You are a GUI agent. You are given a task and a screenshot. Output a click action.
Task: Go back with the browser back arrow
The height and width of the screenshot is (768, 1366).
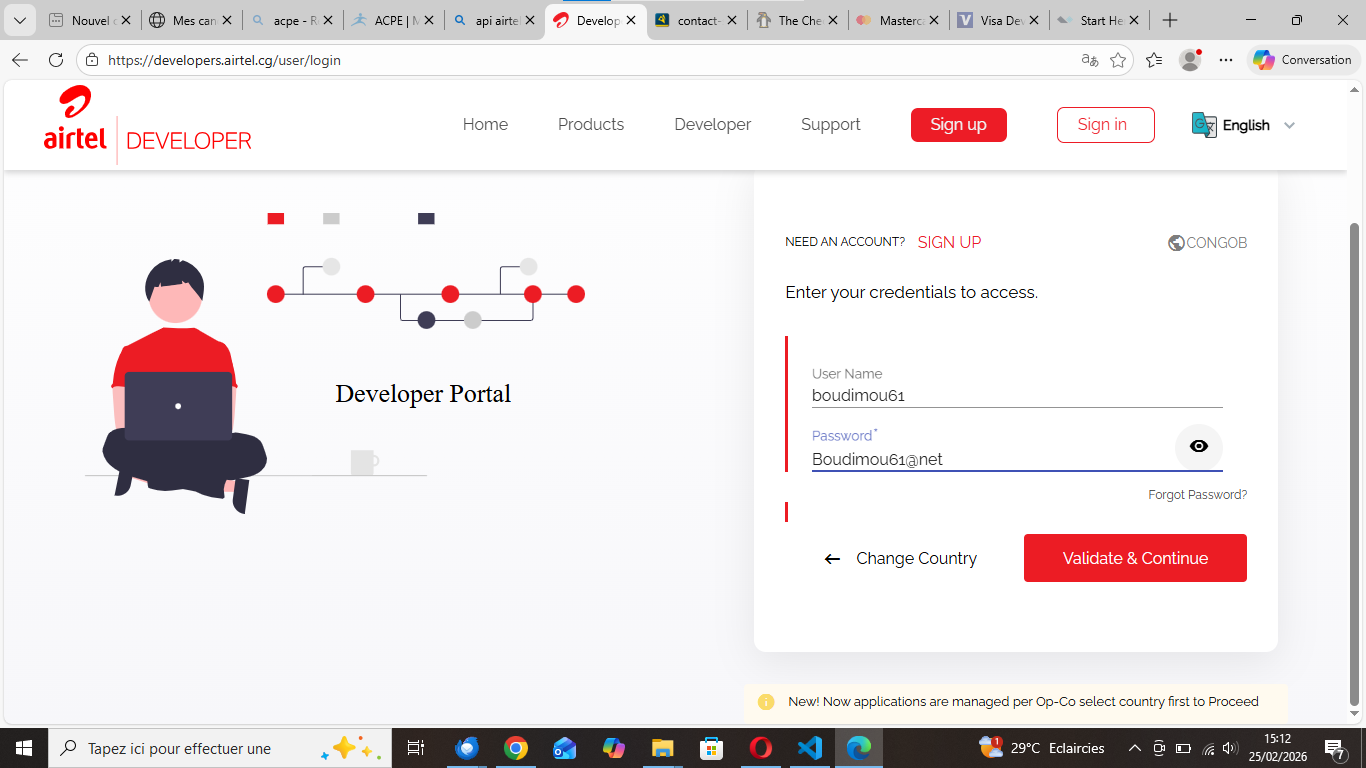coord(20,60)
